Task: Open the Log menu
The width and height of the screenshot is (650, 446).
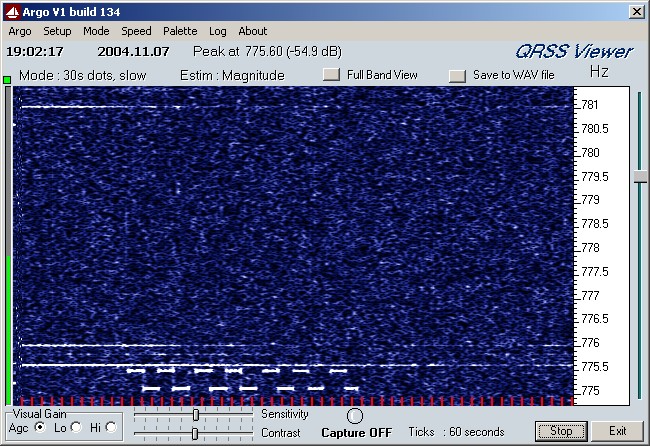Action: coord(218,31)
